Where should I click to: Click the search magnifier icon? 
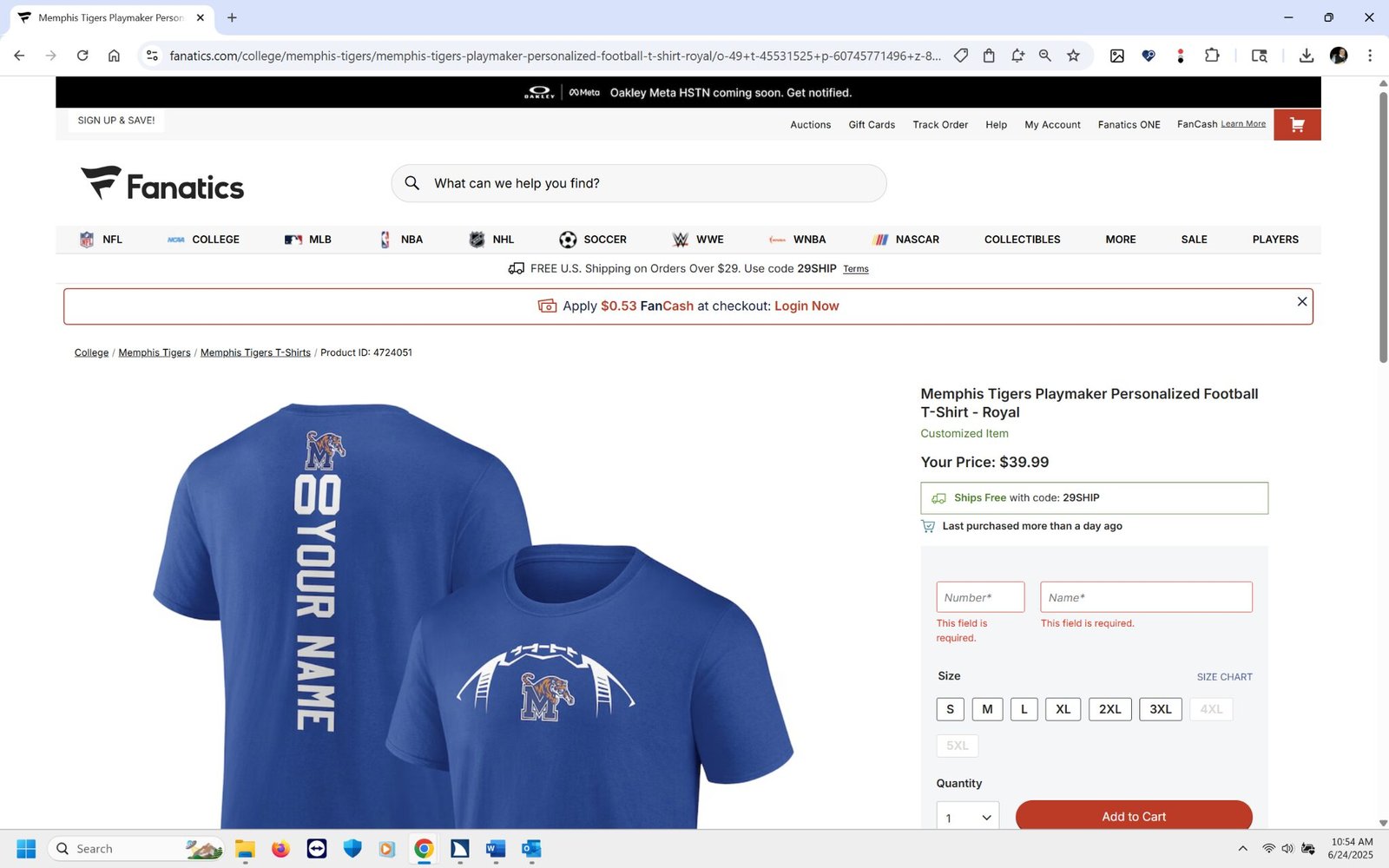tap(412, 183)
